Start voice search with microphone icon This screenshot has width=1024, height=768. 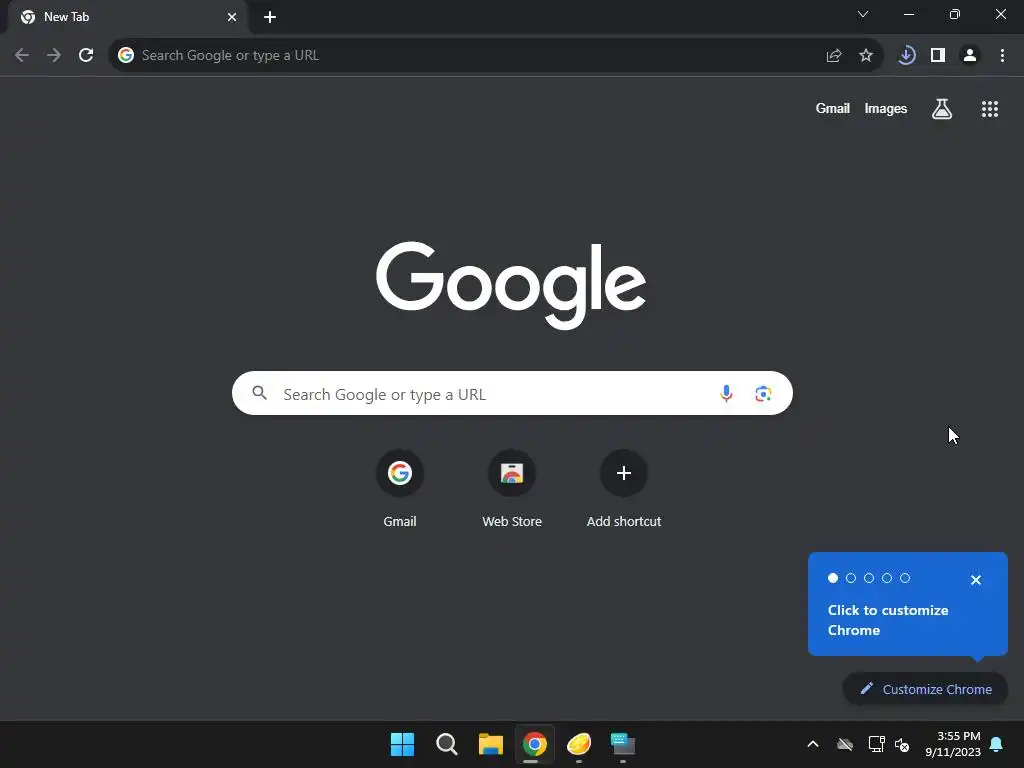[726, 394]
